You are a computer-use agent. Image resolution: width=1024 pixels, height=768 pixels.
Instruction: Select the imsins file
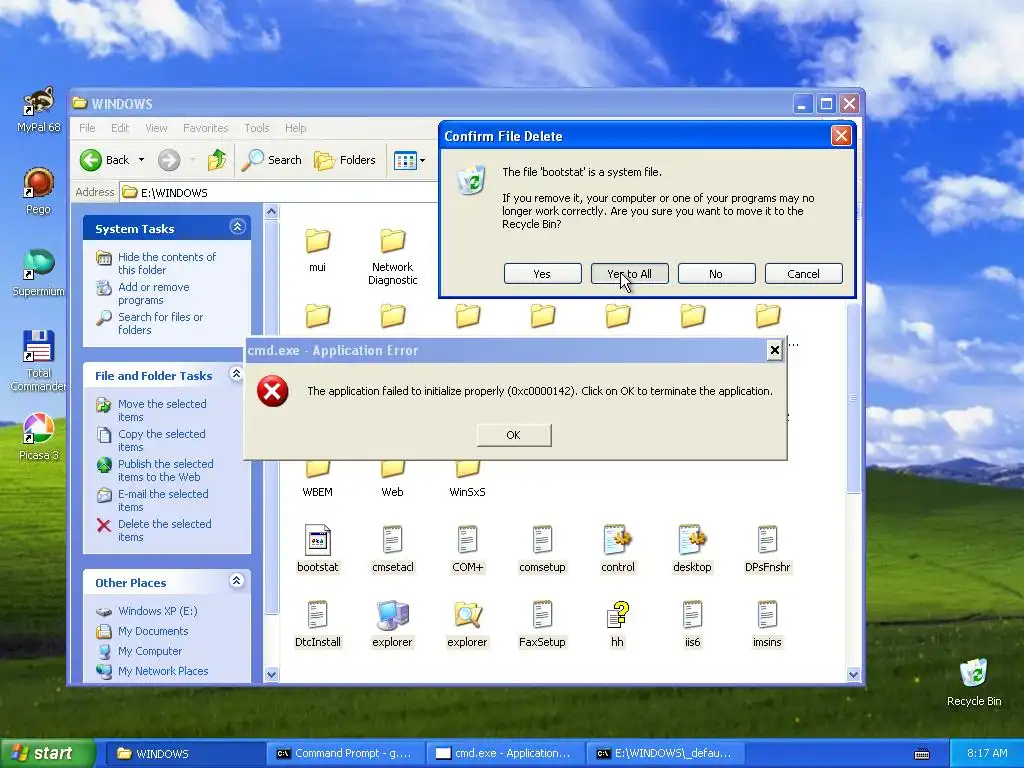click(x=767, y=624)
